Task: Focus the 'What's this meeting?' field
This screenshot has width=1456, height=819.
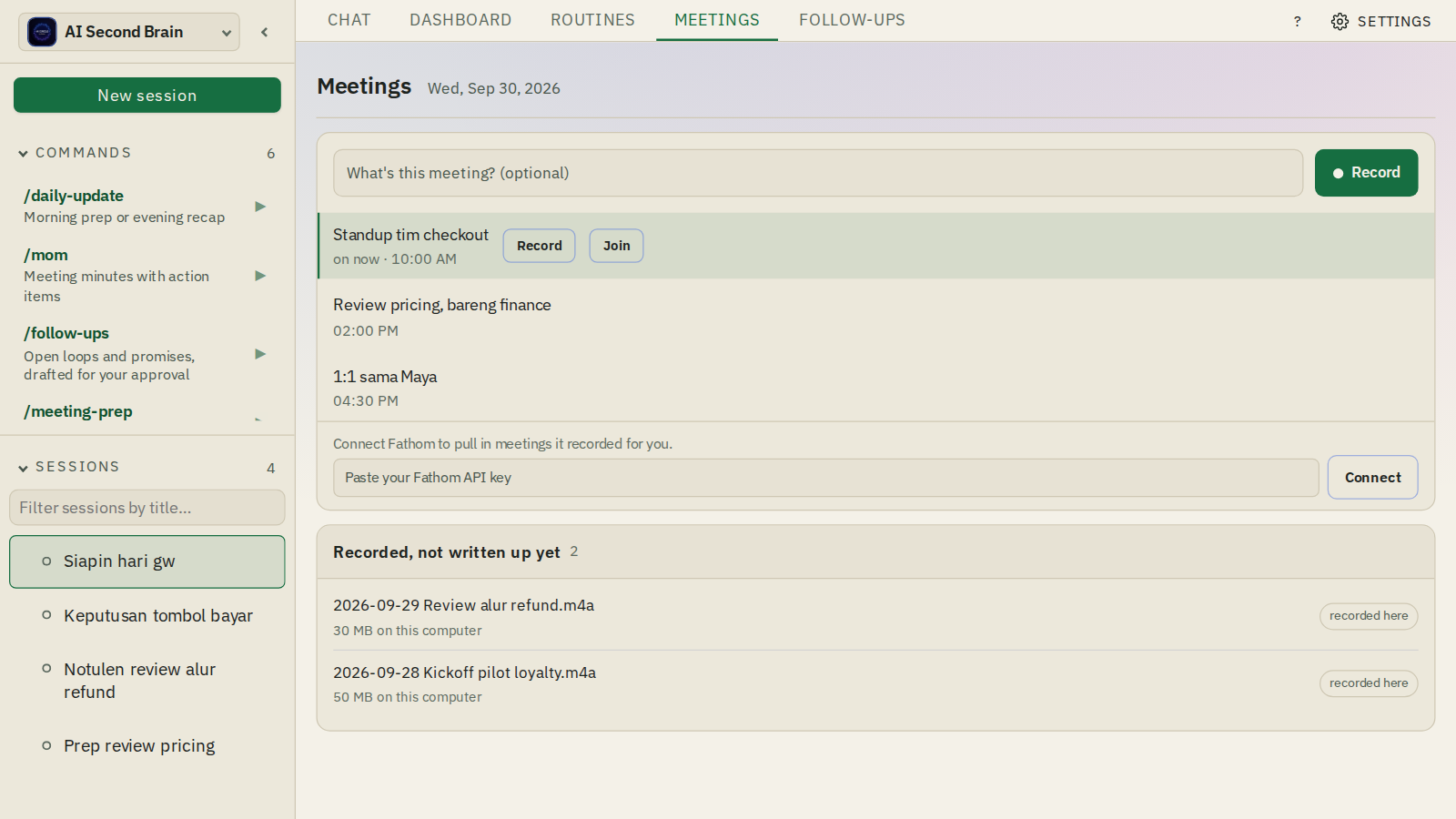Action: pyautogui.click(x=818, y=173)
